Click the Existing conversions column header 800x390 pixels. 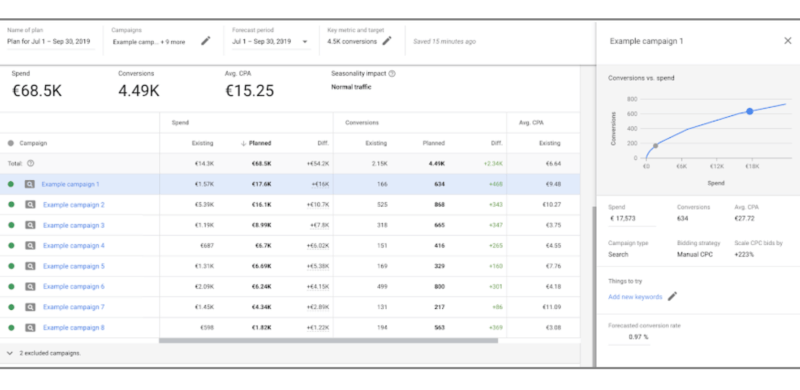pos(376,143)
